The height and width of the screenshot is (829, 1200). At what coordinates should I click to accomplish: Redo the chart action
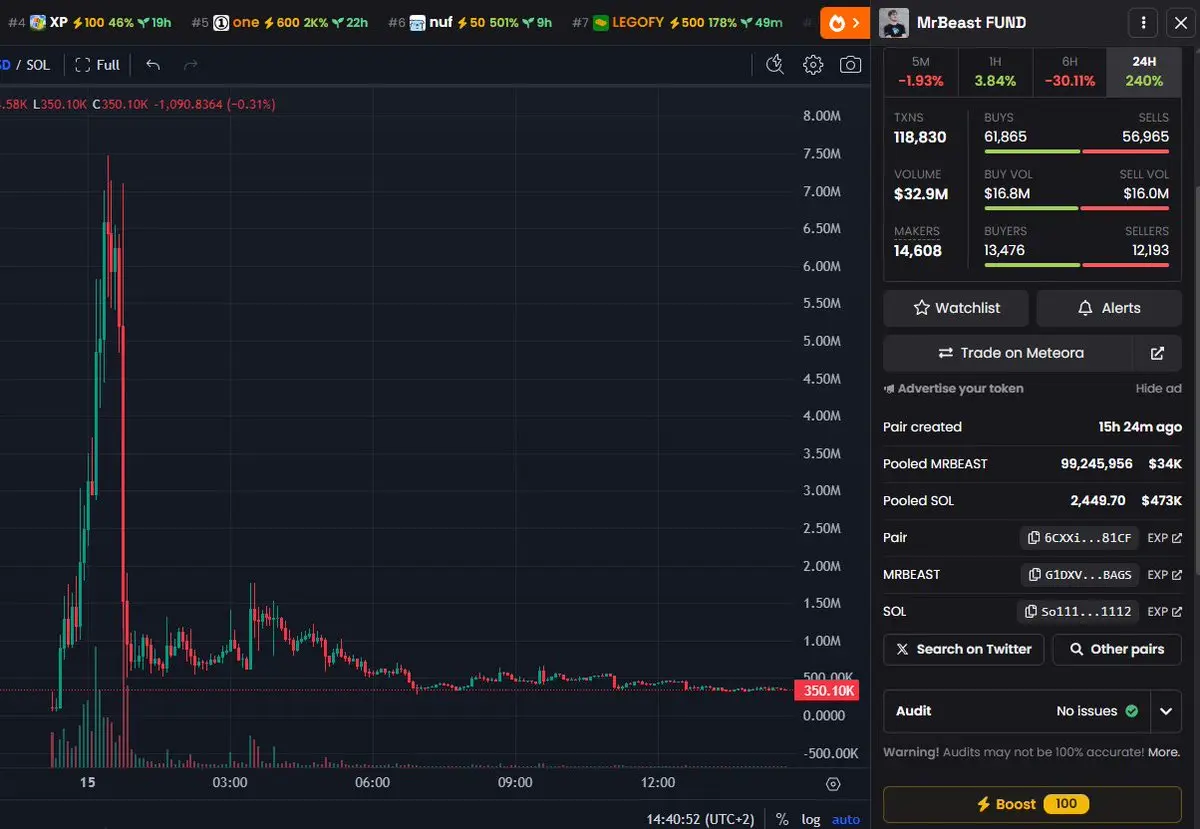coord(190,65)
